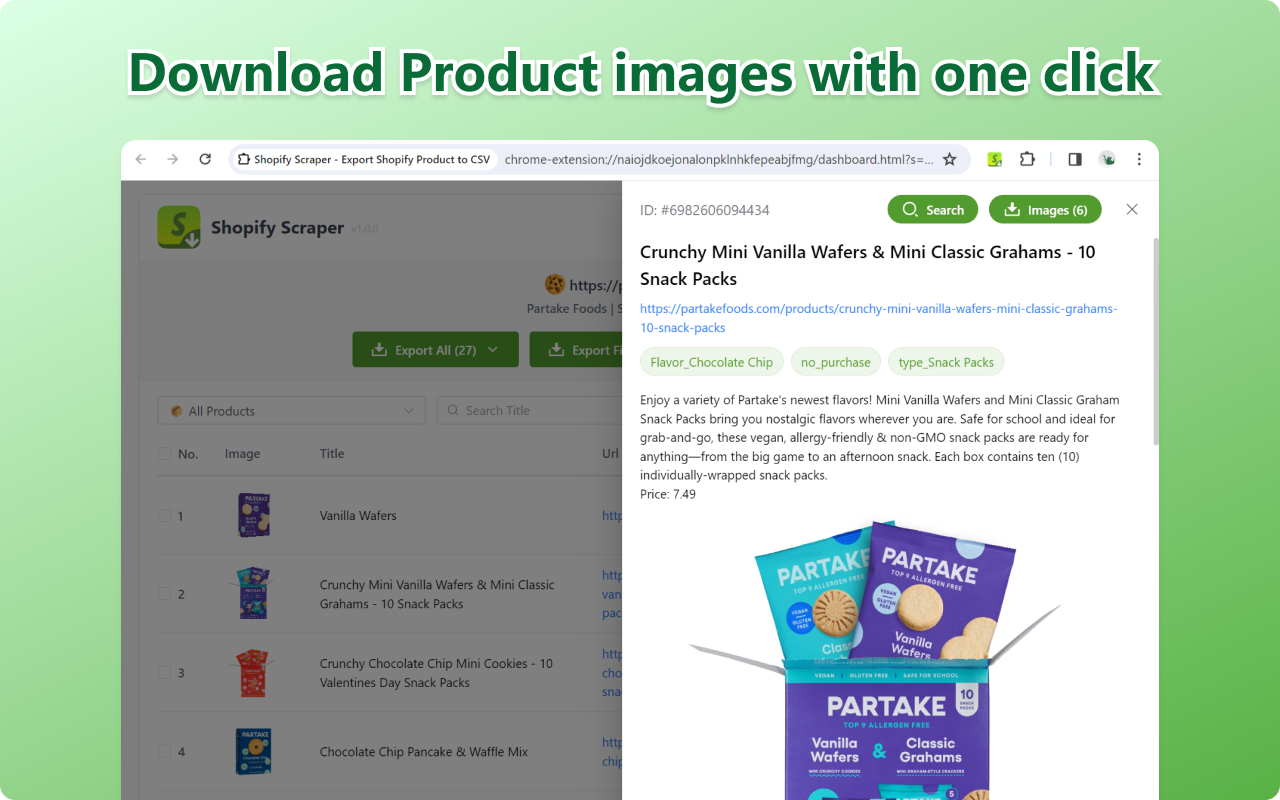Open the Valentines Day Snack Packs thumbnail
The image size is (1280, 800).
click(x=254, y=673)
